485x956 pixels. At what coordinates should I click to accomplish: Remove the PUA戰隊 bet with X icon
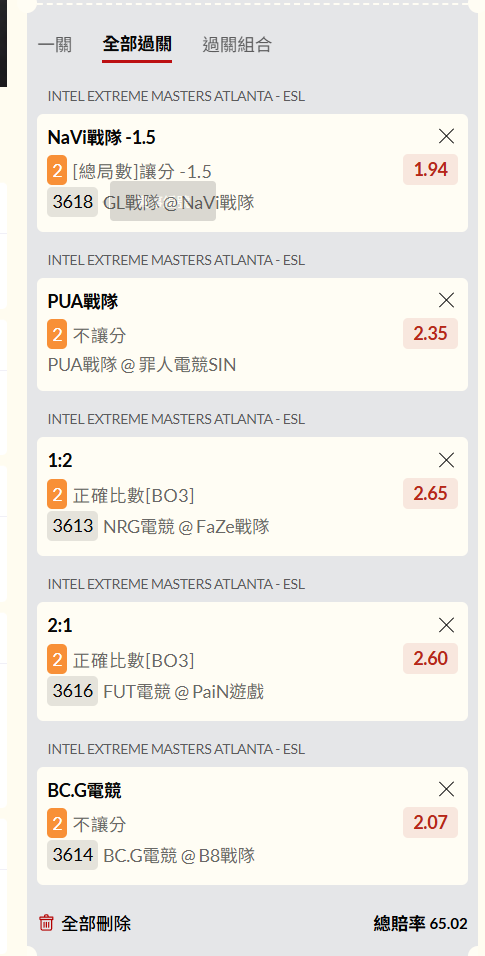point(447,300)
